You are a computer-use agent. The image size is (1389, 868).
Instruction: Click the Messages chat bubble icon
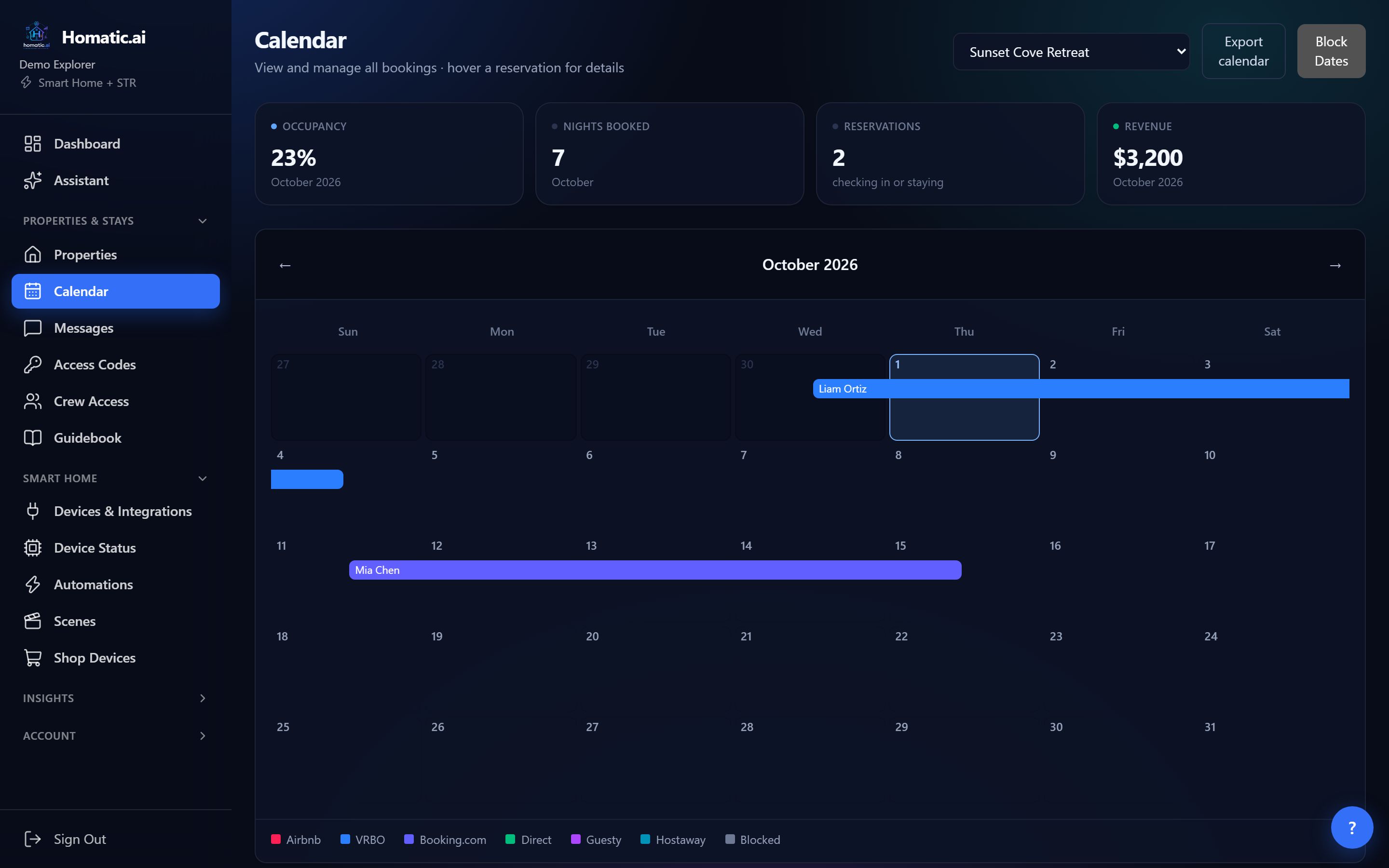(33, 328)
